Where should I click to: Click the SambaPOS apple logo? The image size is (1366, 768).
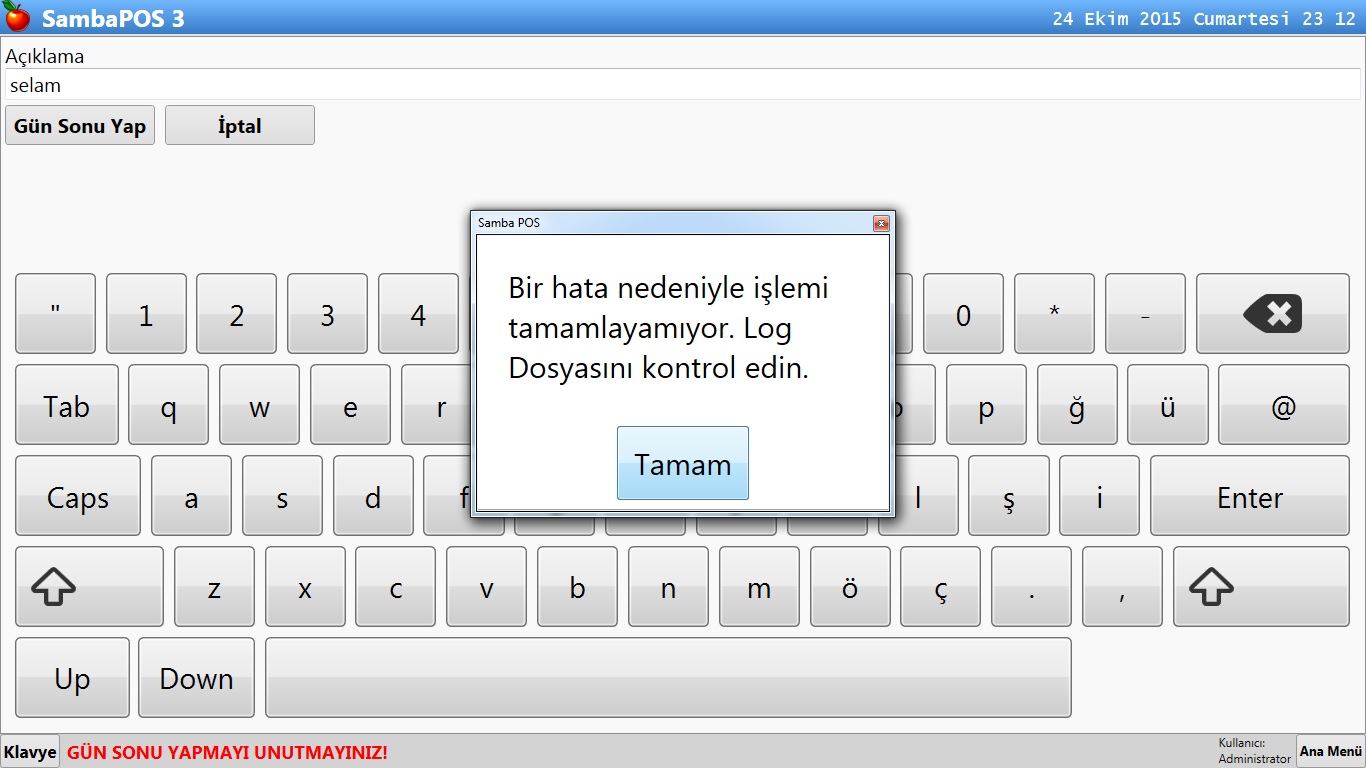pyautogui.click(x=17, y=17)
